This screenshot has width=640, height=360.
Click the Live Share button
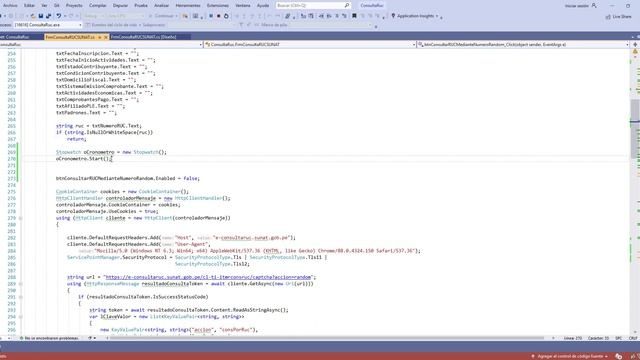pyautogui.click(x=618, y=16)
